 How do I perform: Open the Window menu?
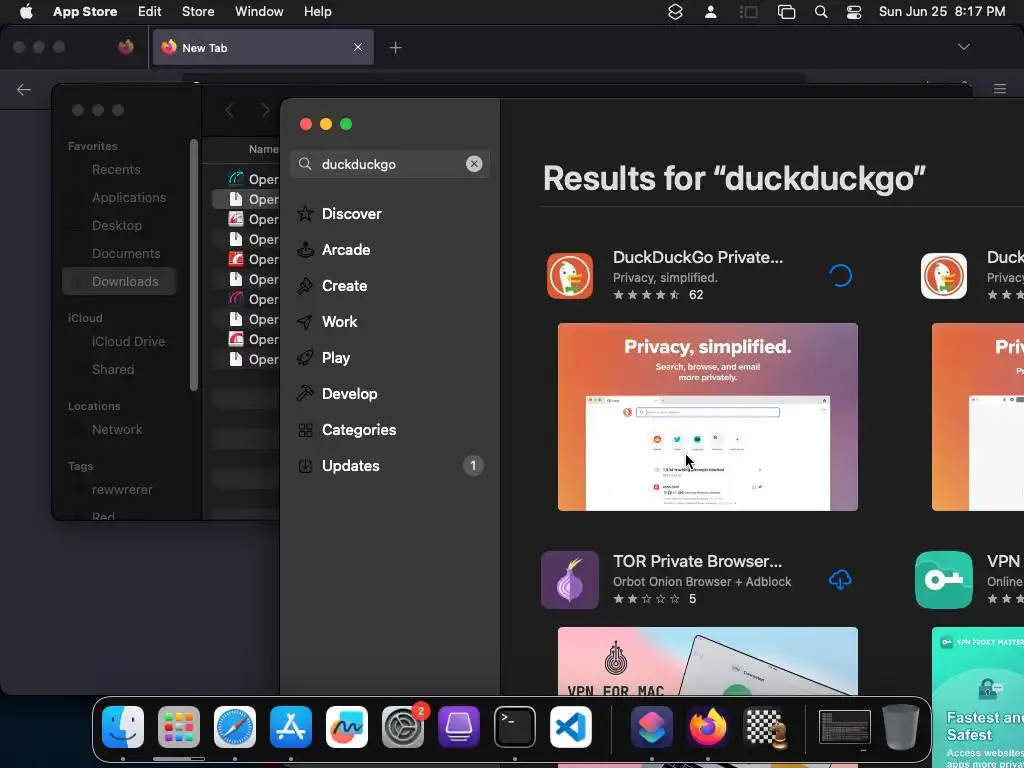[259, 11]
